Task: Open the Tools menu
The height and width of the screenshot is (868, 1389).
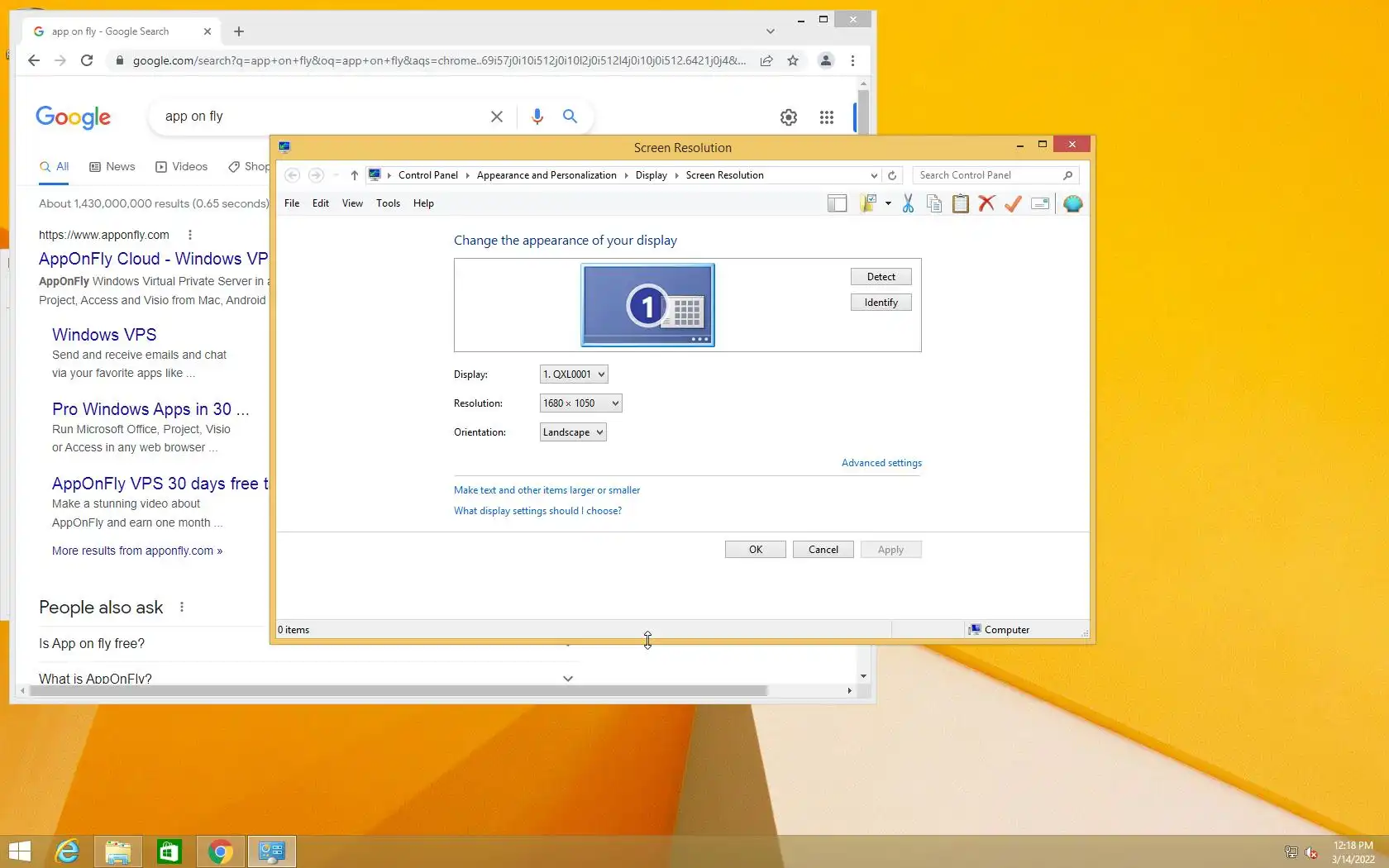Action: pyautogui.click(x=388, y=203)
